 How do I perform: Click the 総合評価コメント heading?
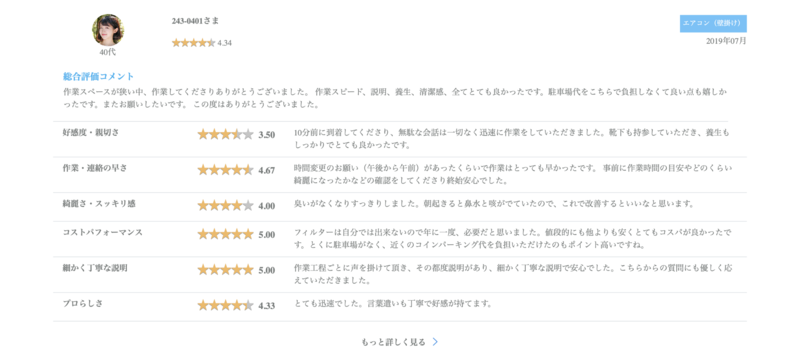(x=98, y=77)
